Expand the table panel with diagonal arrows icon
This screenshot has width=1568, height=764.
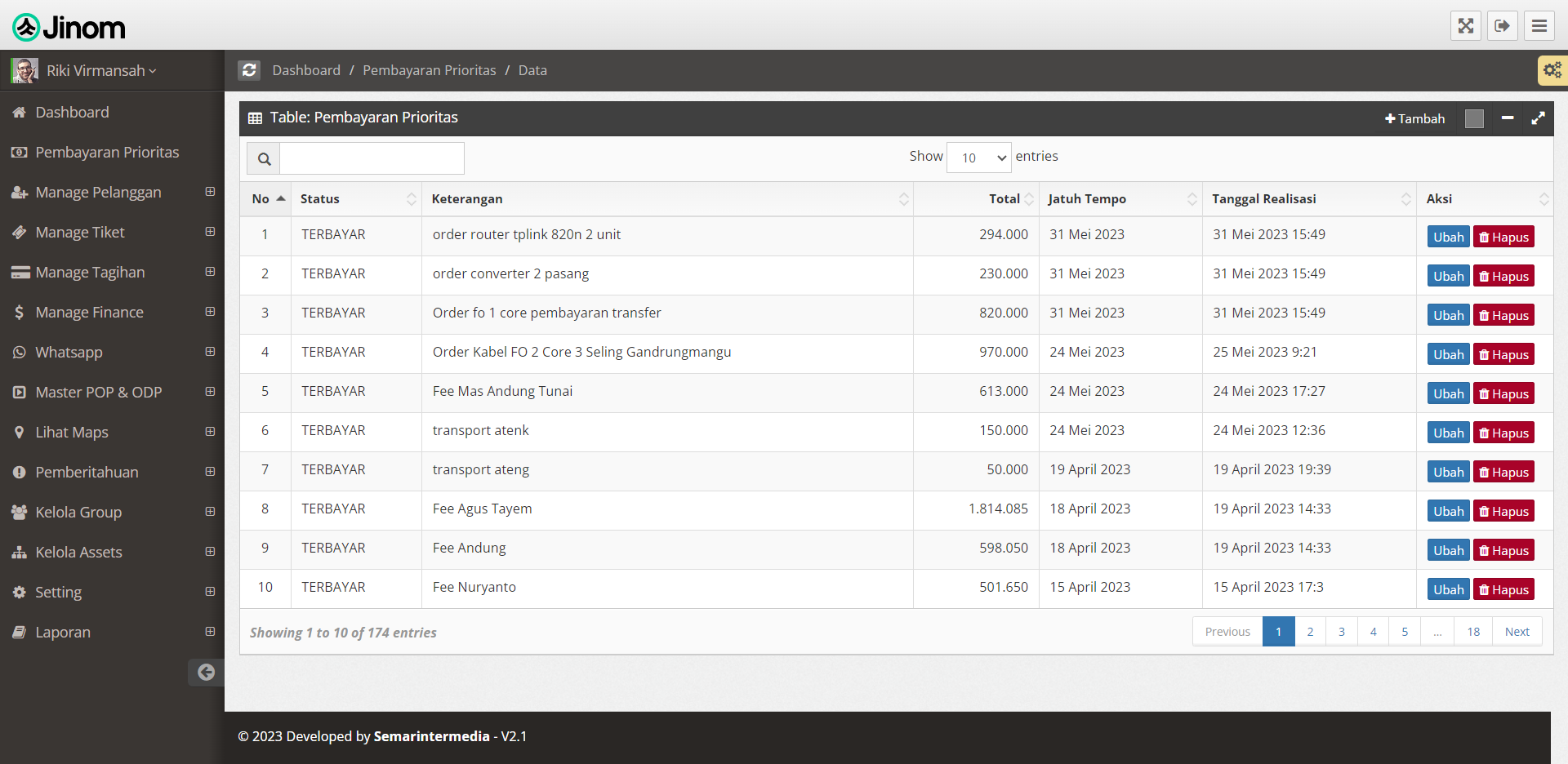click(1539, 118)
